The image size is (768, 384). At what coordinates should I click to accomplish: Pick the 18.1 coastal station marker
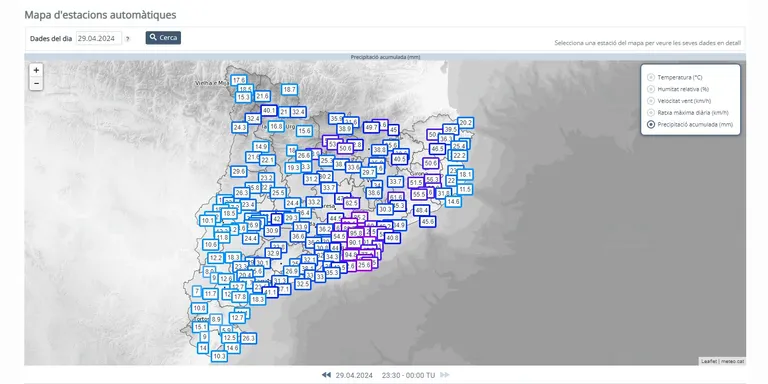click(x=465, y=174)
